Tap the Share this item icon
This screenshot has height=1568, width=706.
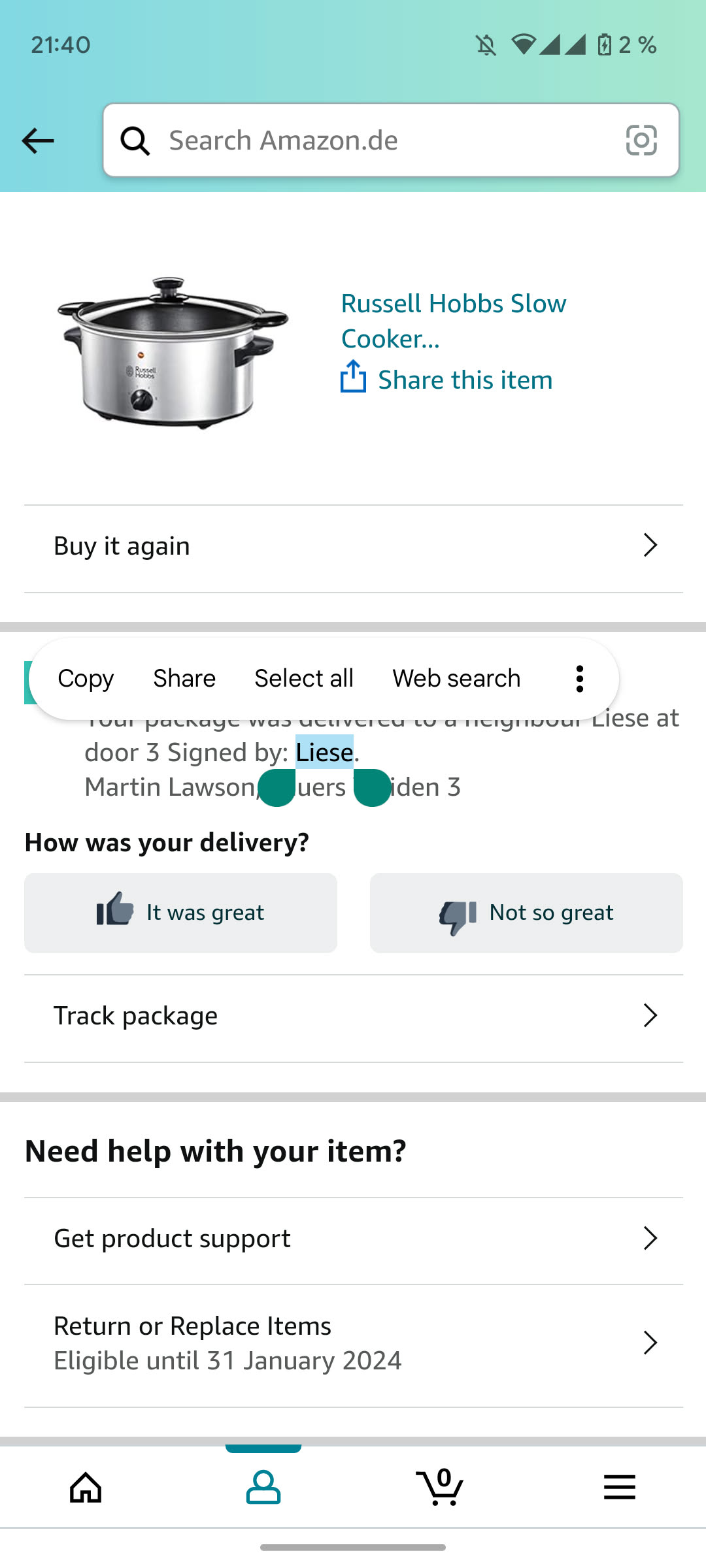(354, 378)
